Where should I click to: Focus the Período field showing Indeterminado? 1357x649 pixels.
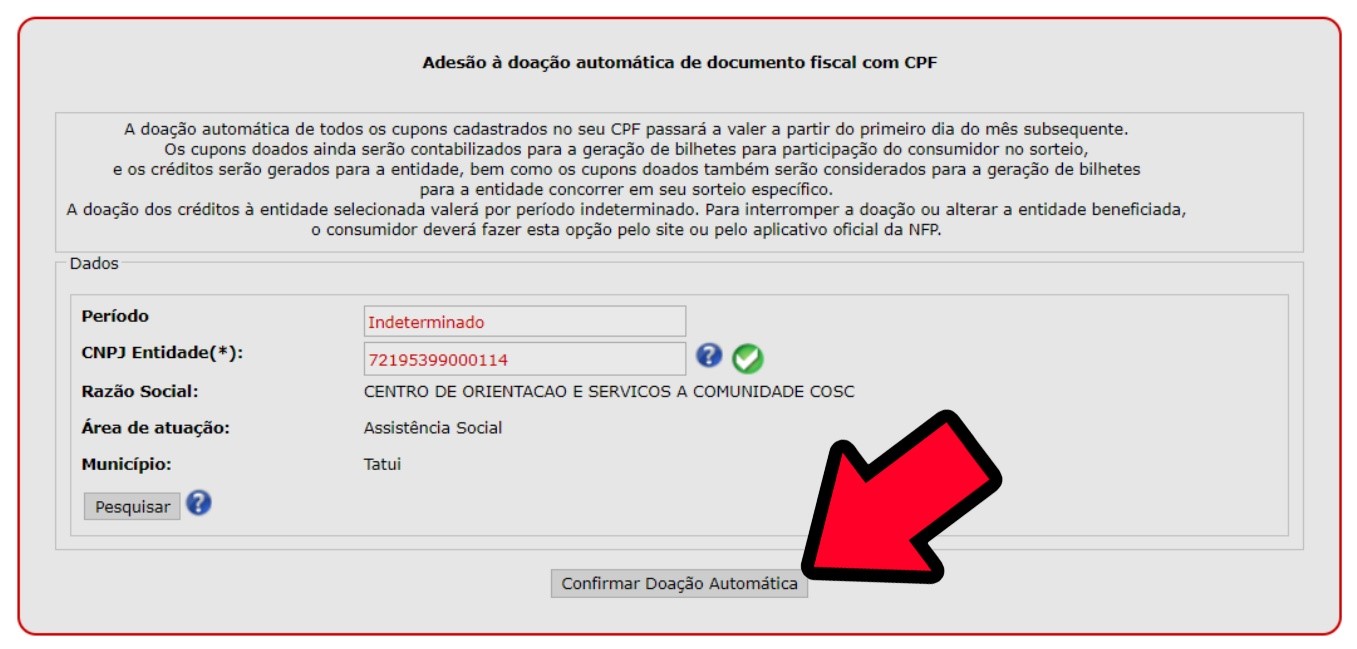(525, 321)
